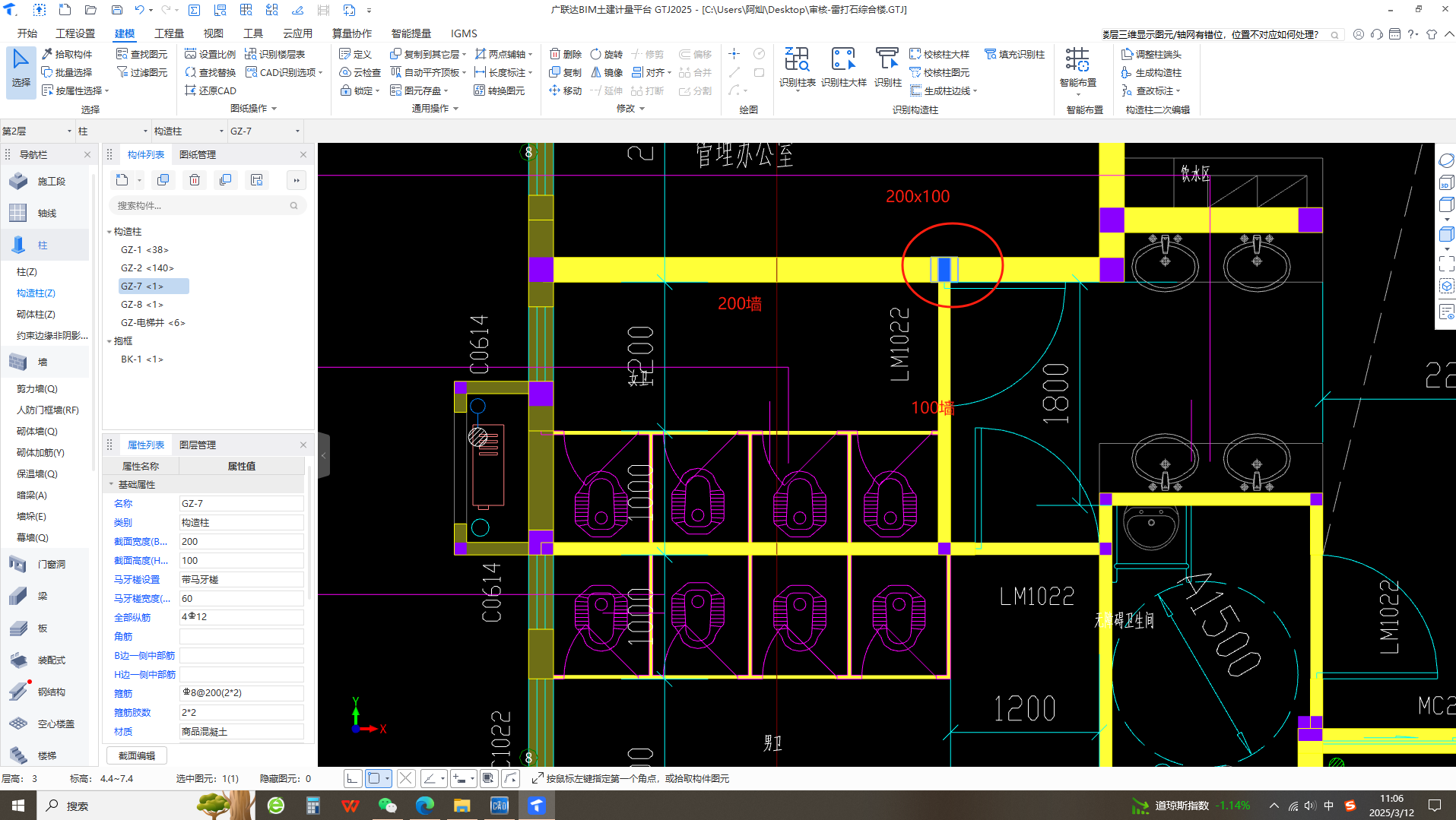The height and width of the screenshot is (820, 1456).
Task: Click 旋转 rotate tool
Action: point(607,54)
